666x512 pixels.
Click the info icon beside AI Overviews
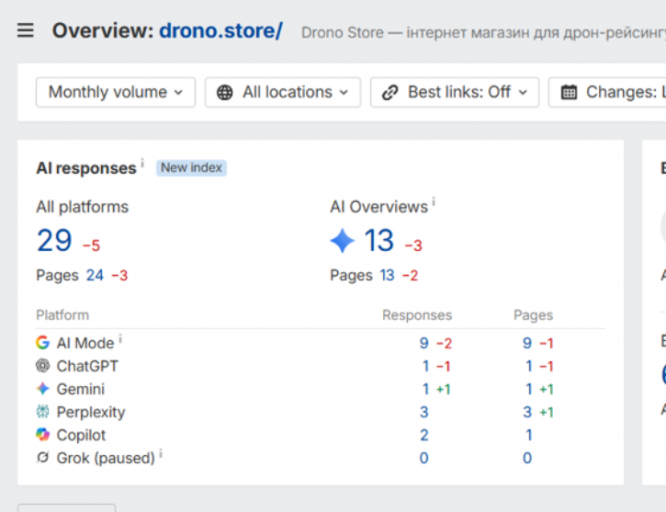coord(434,201)
